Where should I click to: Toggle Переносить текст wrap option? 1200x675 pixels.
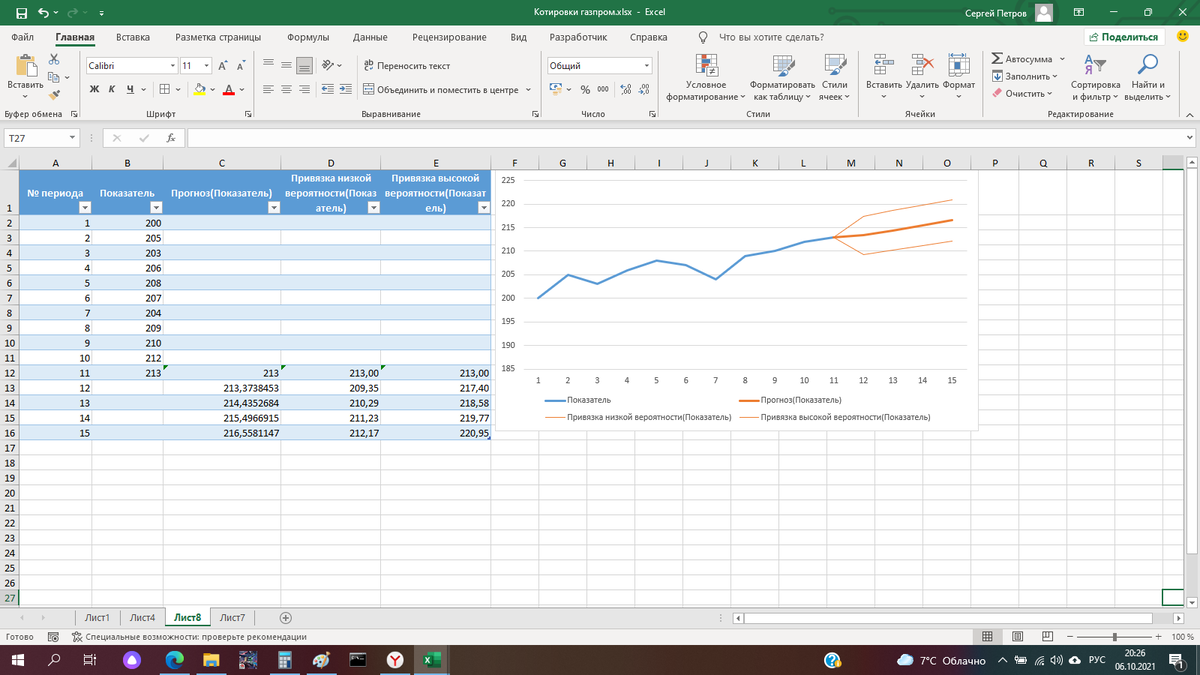click(x=406, y=65)
